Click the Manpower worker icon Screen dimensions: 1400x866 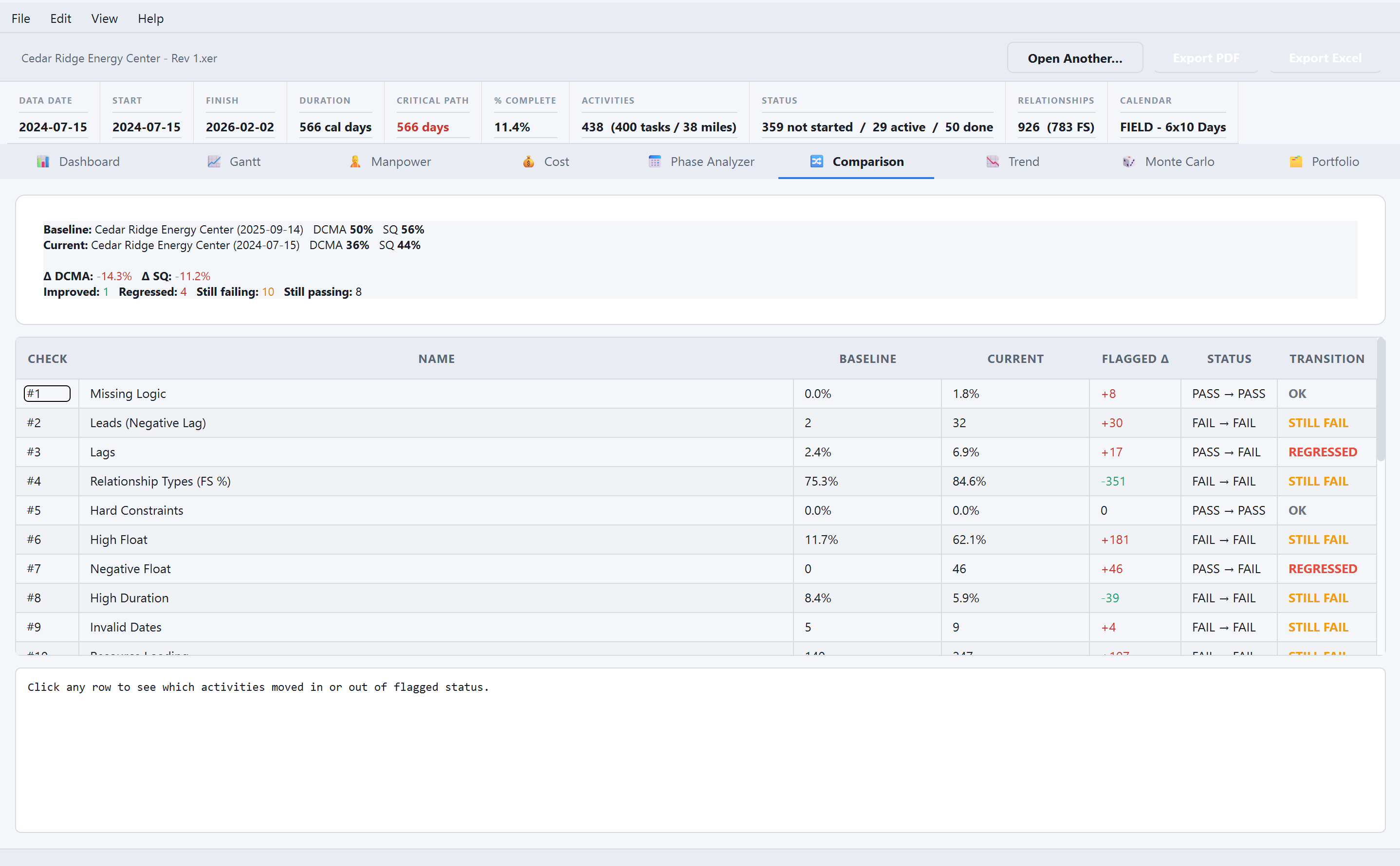click(355, 162)
